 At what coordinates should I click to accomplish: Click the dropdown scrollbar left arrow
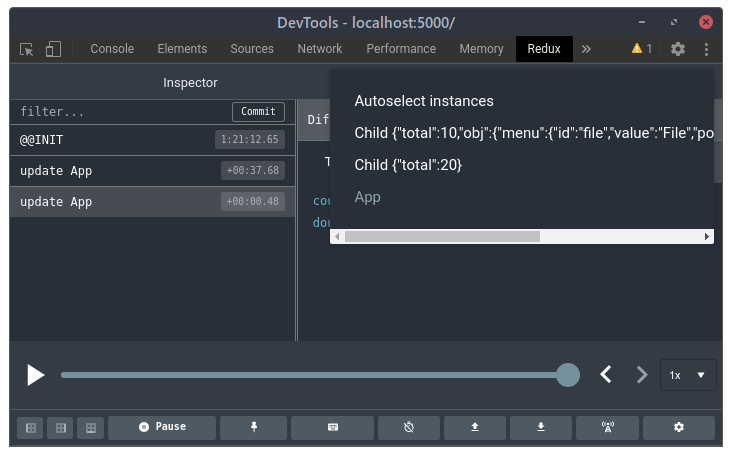(x=337, y=237)
